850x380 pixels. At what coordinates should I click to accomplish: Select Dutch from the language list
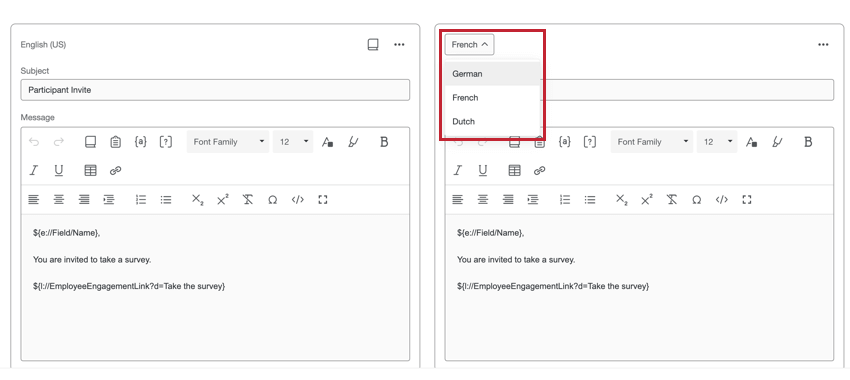(492, 121)
